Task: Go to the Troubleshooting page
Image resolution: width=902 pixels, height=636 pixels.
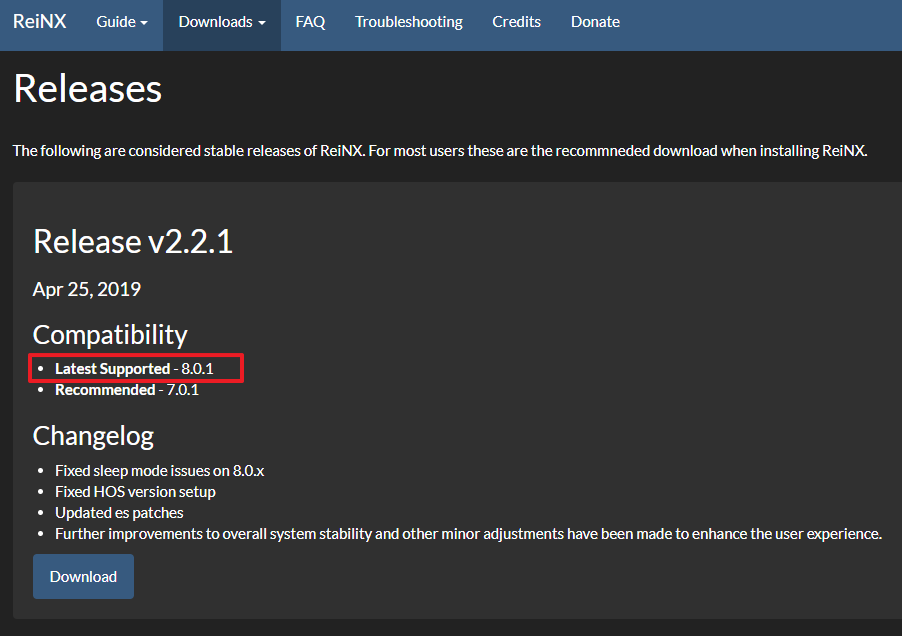Action: (x=408, y=22)
